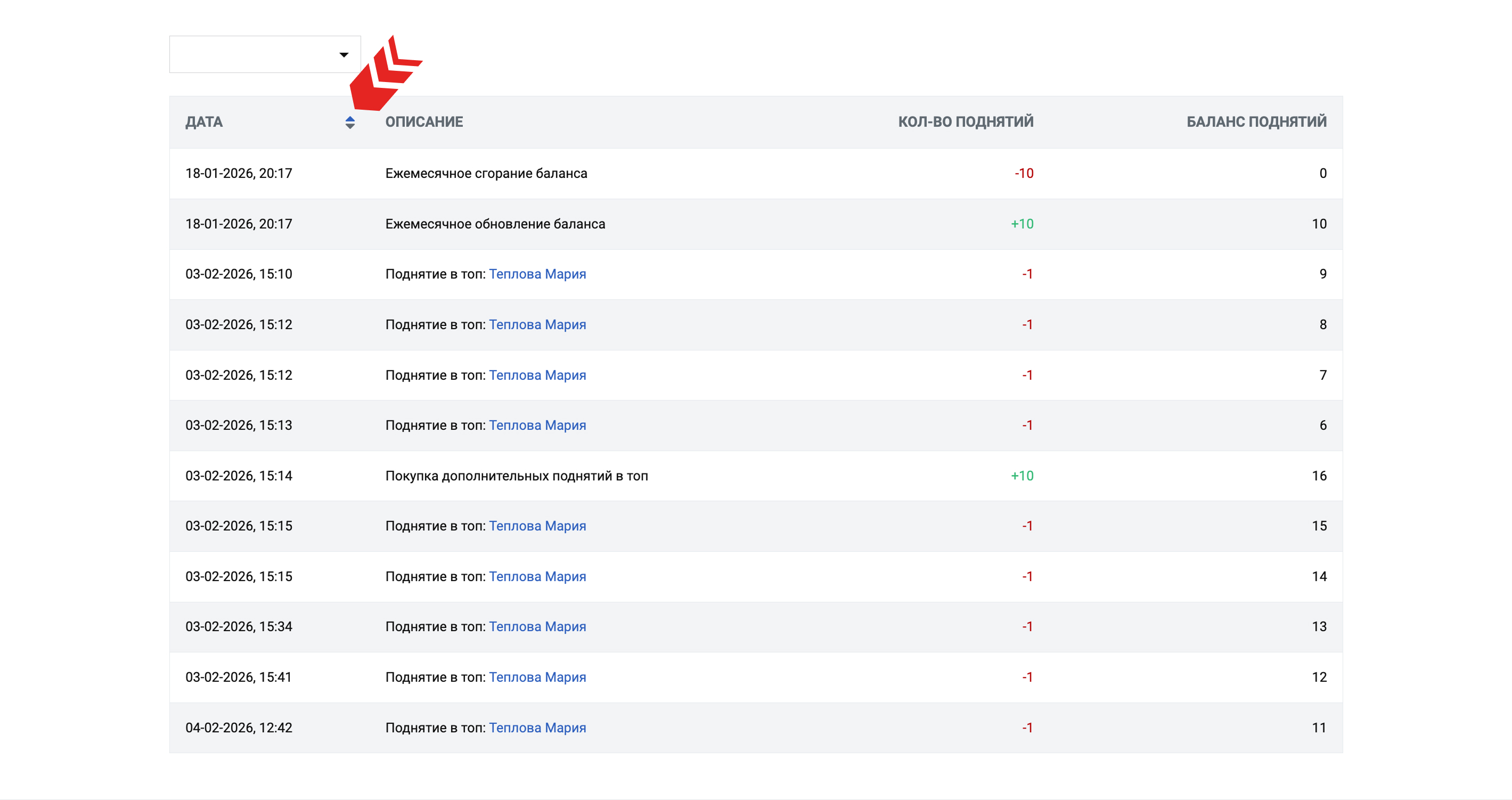
Task: Open Теплова Мария link in 15:34 row
Action: (x=537, y=627)
